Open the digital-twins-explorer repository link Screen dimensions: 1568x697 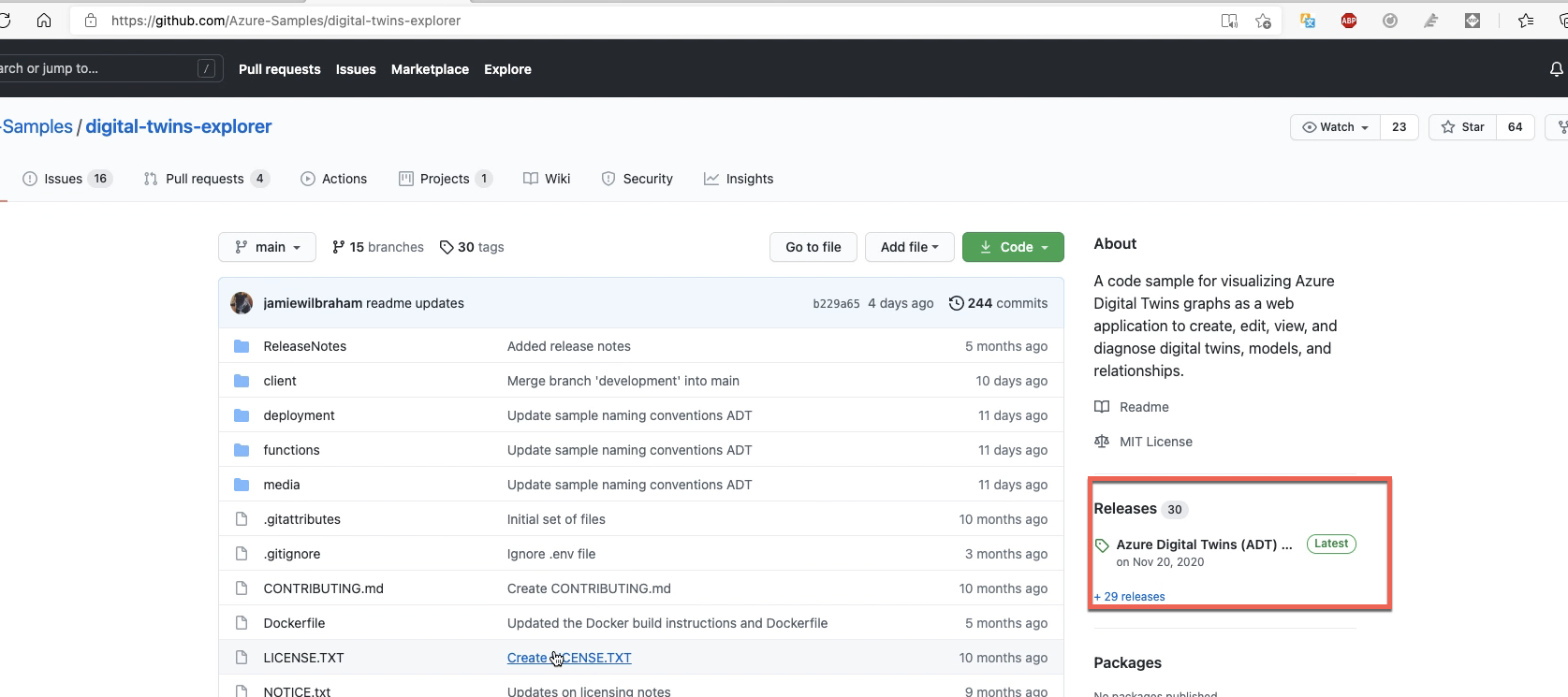pyautogui.click(x=179, y=126)
